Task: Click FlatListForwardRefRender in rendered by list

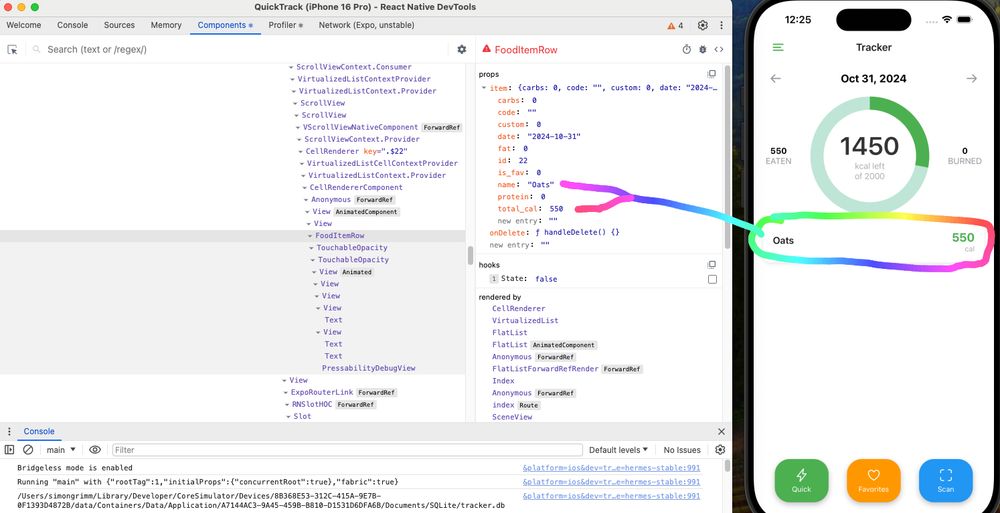Action: 545,369
